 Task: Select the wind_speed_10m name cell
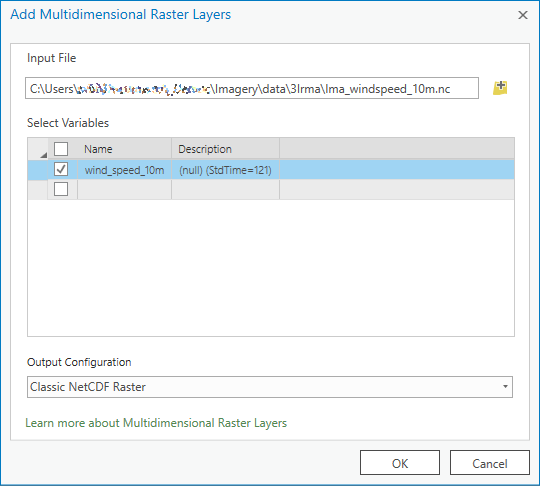tap(124, 169)
